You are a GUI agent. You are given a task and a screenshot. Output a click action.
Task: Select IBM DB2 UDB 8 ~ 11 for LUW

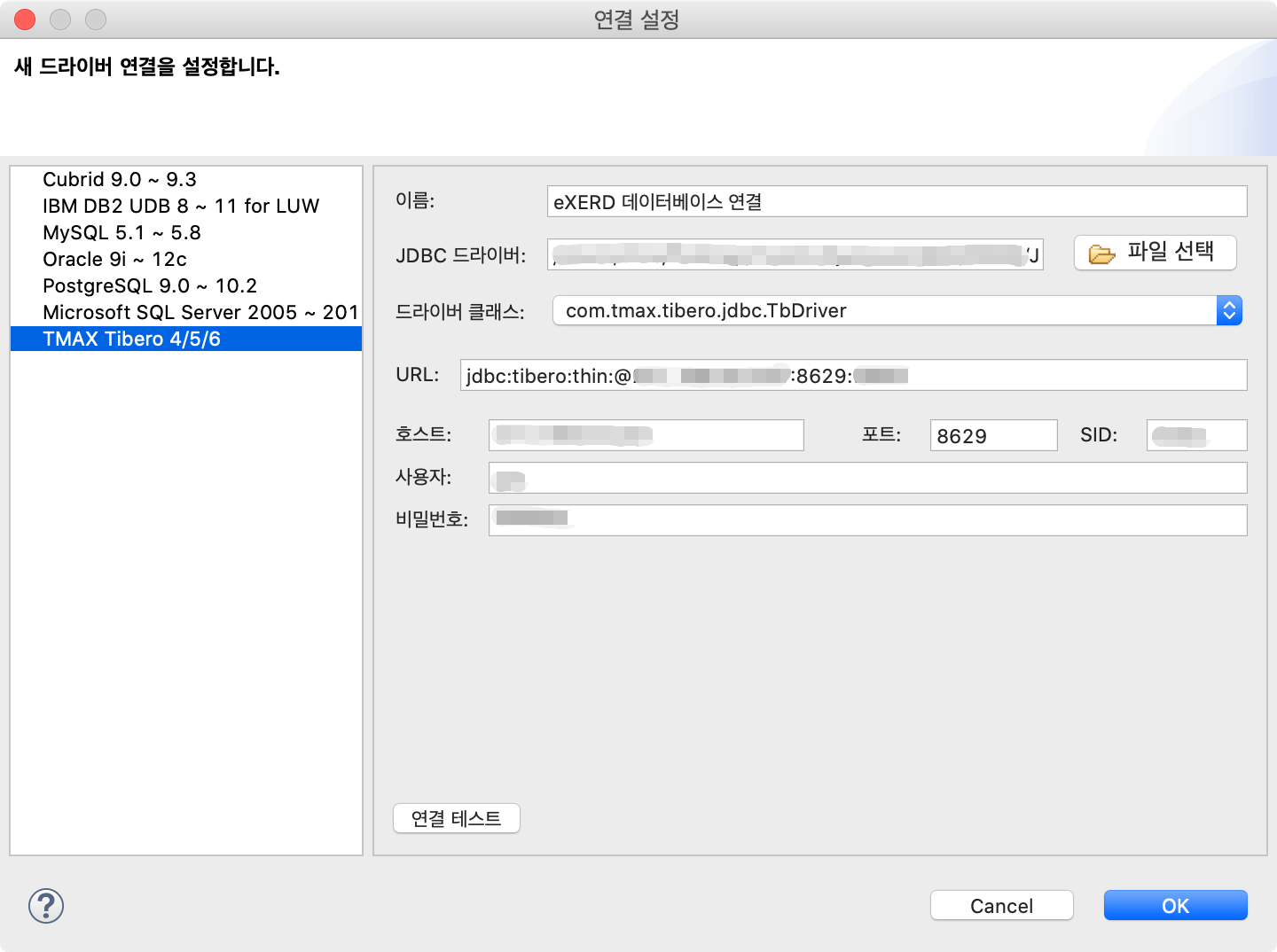[x=186, y=206]
